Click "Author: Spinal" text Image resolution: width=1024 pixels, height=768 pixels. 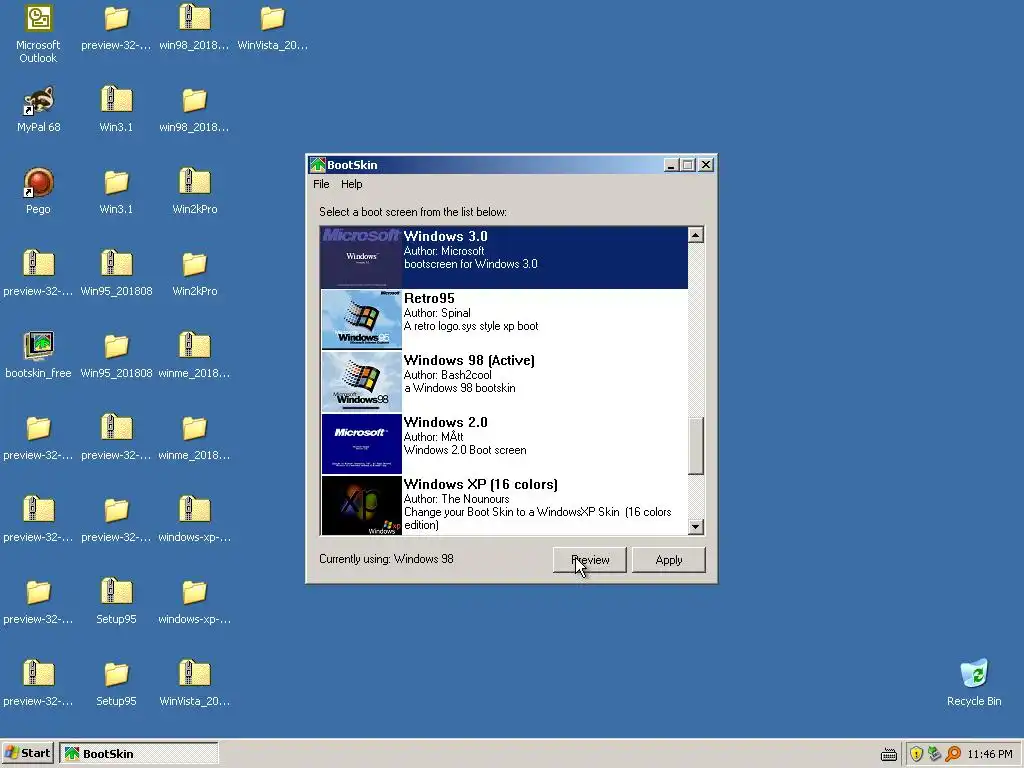tap(437, 313)
